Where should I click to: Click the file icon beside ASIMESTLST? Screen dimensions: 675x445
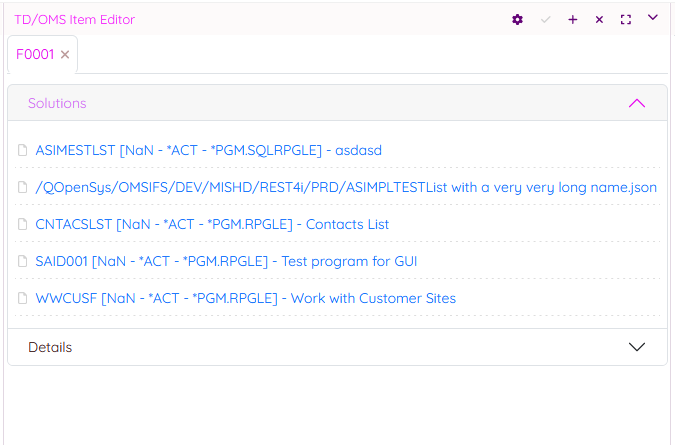click(x=23, y=150)
